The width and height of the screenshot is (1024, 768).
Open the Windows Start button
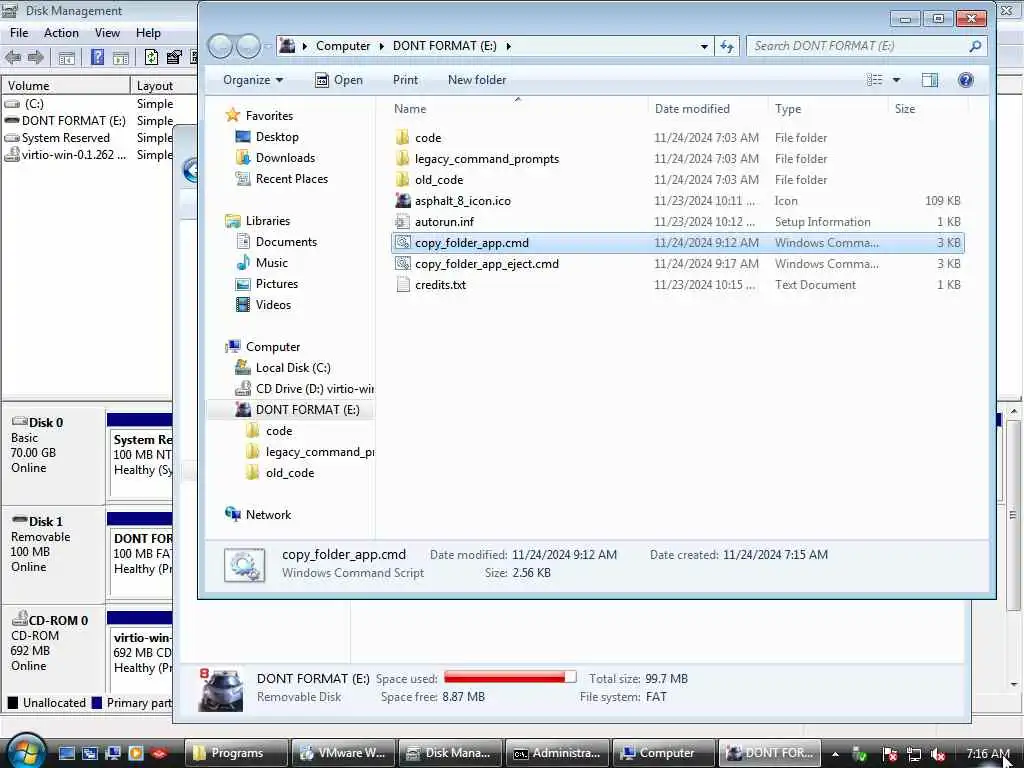pos(27,752)
